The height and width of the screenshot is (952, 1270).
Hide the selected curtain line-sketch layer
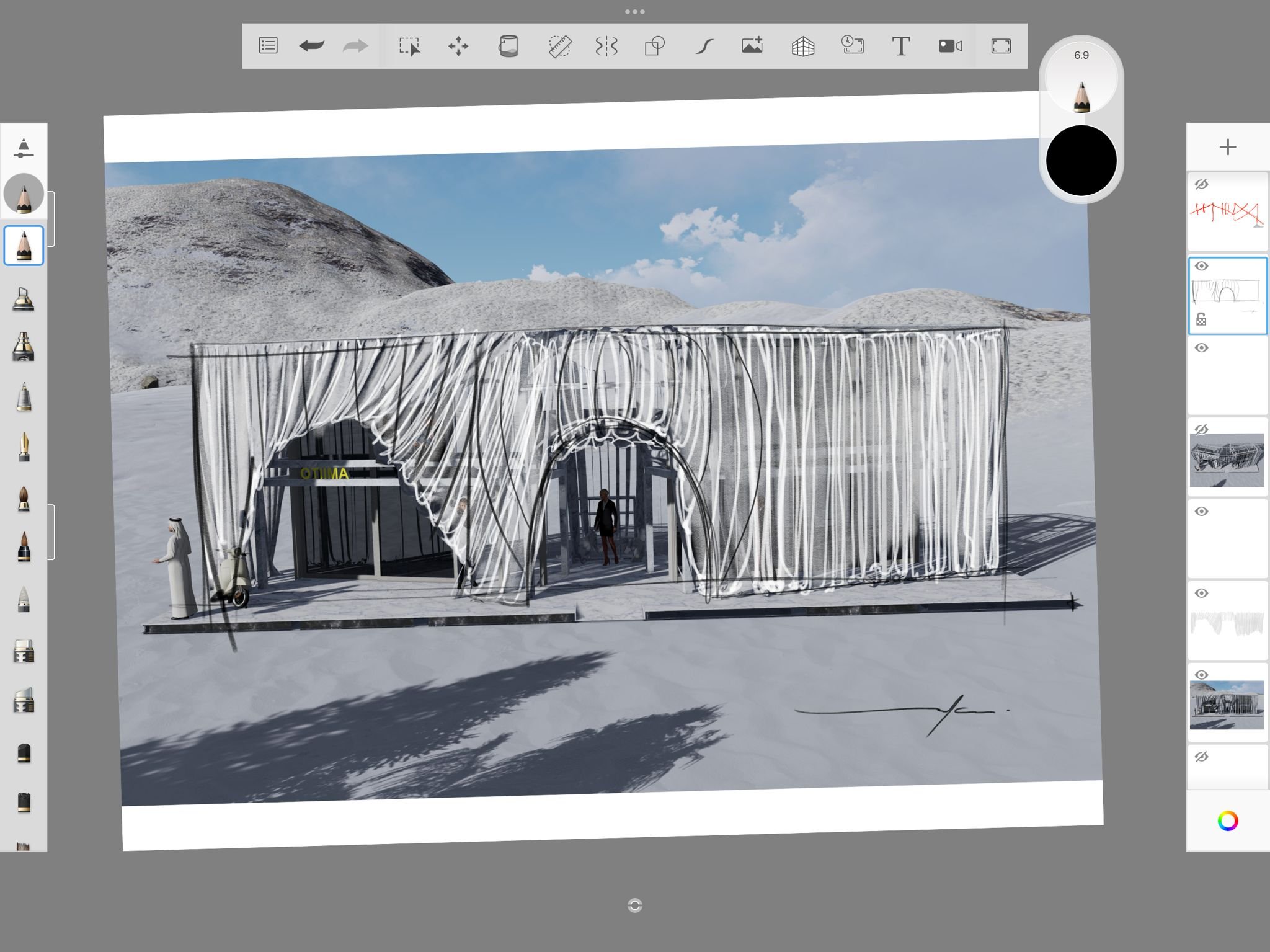1201,266
